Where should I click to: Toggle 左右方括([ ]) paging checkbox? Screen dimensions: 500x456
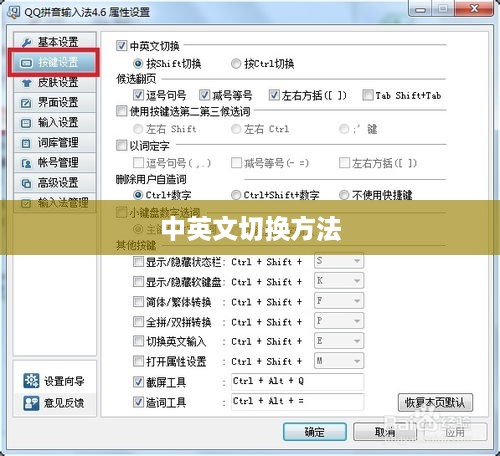(x=274, y=95)
